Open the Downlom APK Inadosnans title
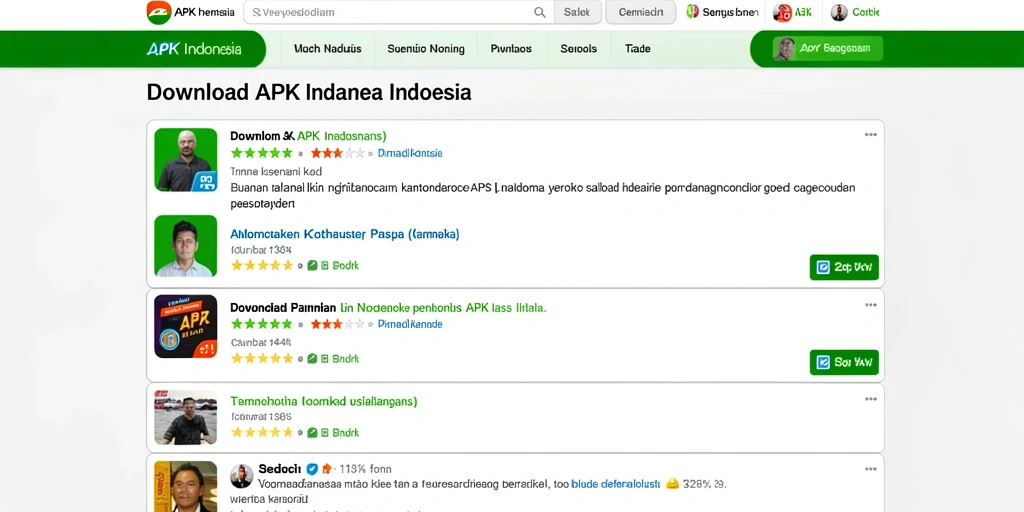1024x512 pixels. 308,136
